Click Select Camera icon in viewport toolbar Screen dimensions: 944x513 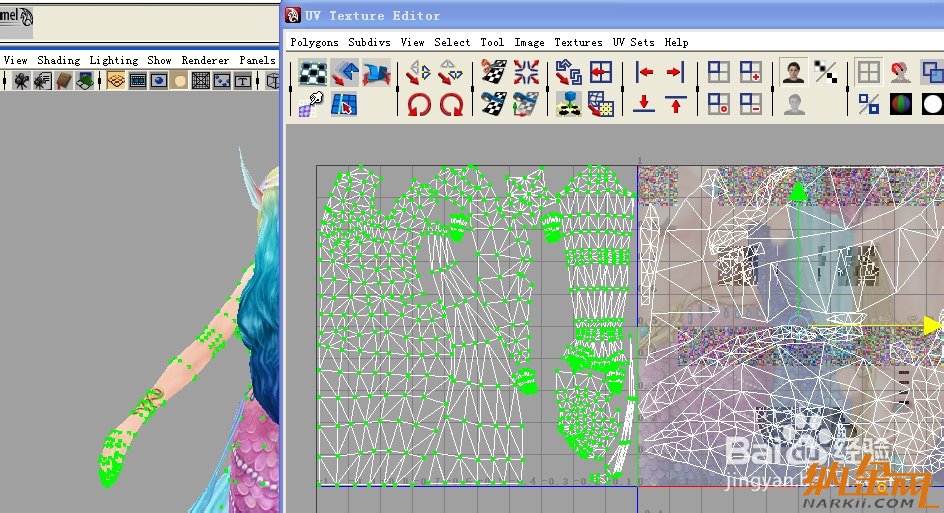pyautogui.click(x=21, y=81)
